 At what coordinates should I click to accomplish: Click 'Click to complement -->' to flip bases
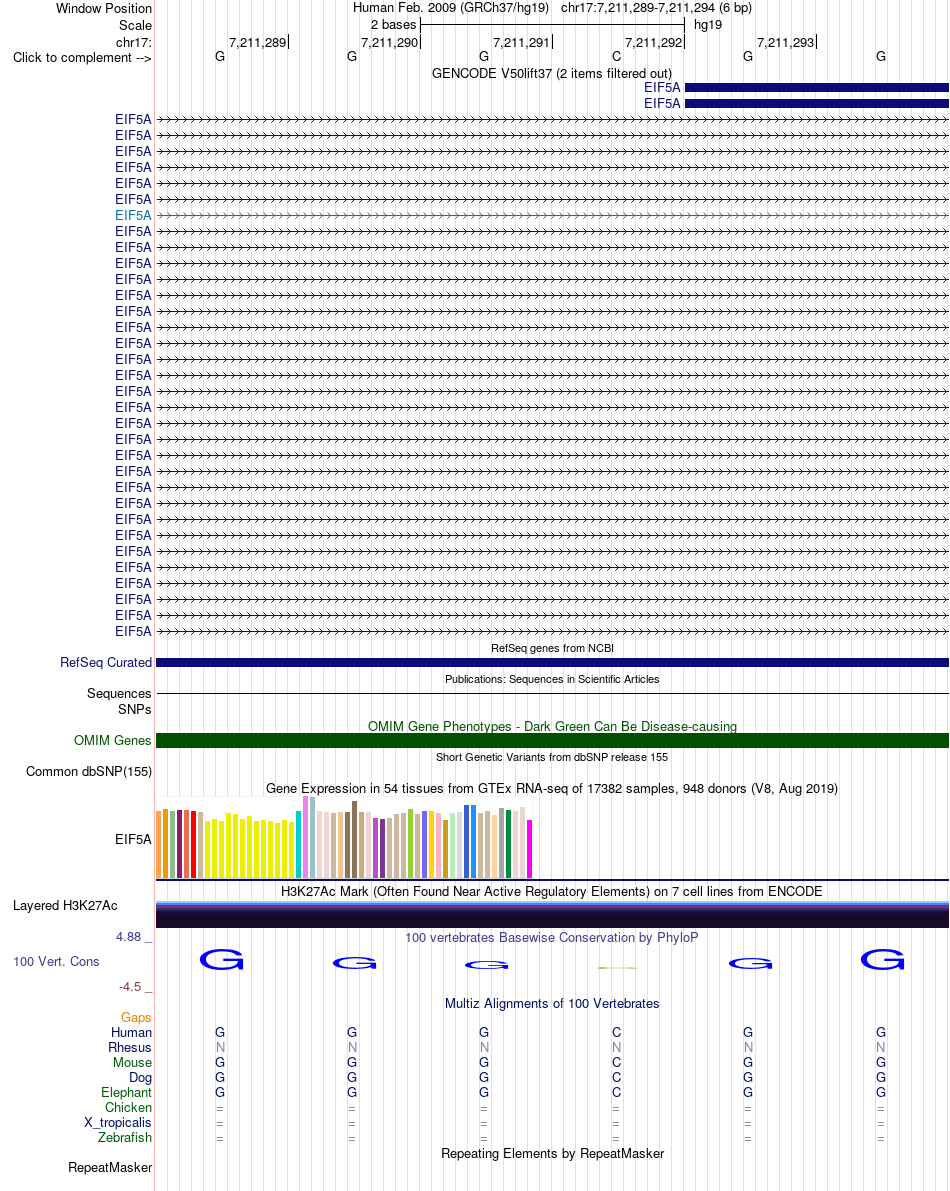(82, 58)
